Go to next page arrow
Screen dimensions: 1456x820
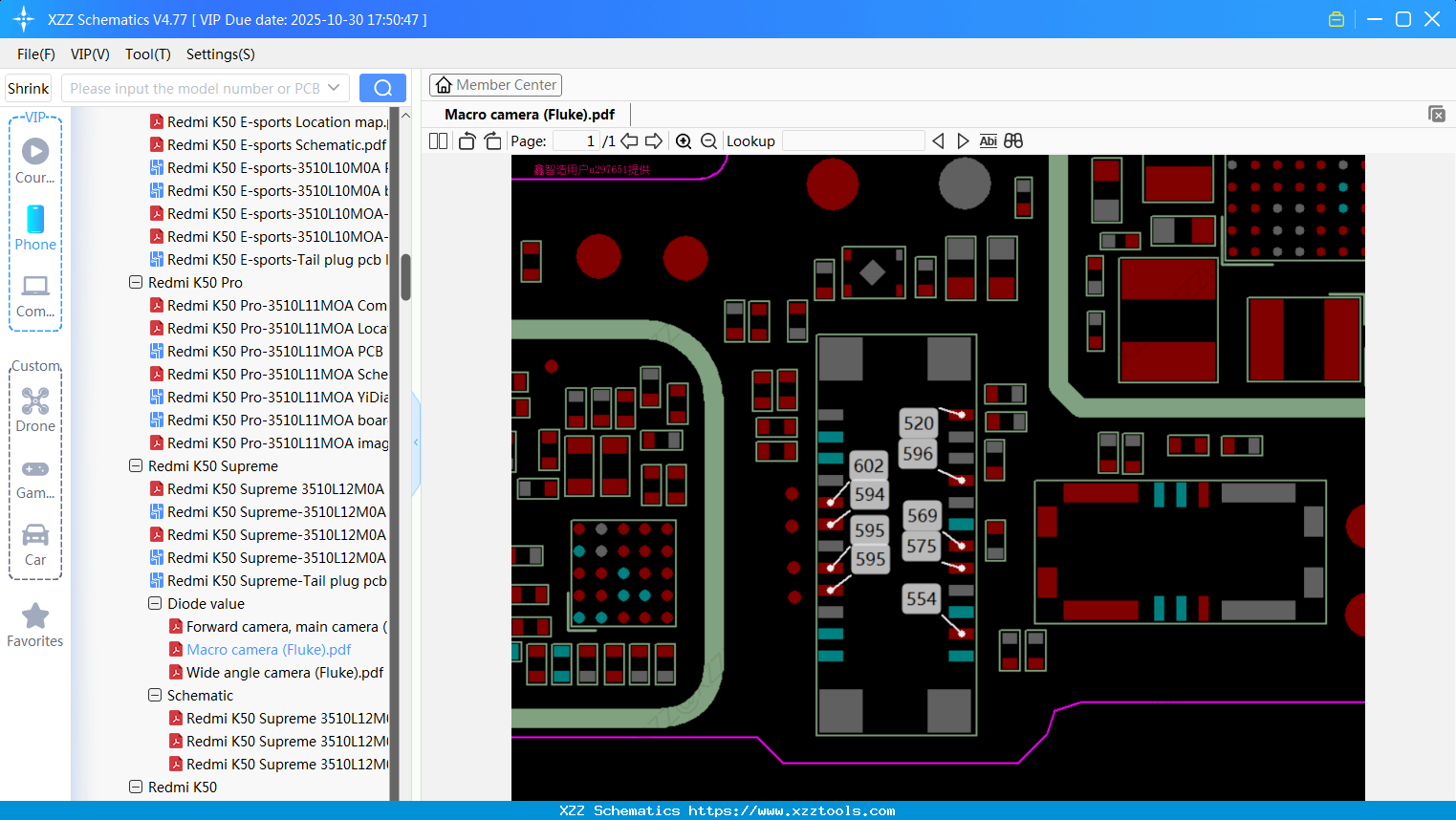pyautogui.click(x=654, y=141)
